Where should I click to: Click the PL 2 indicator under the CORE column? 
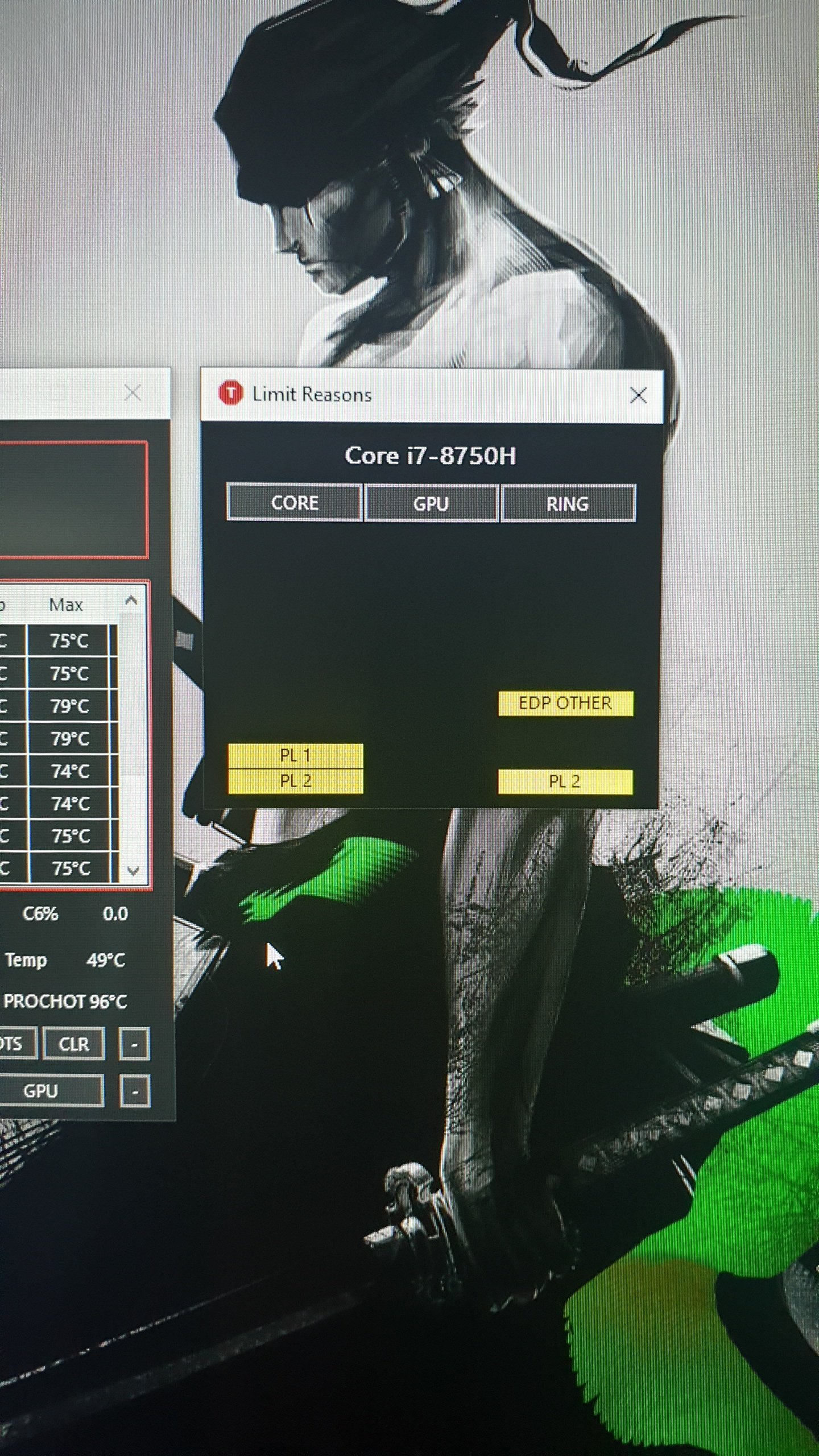click(295, 781)
